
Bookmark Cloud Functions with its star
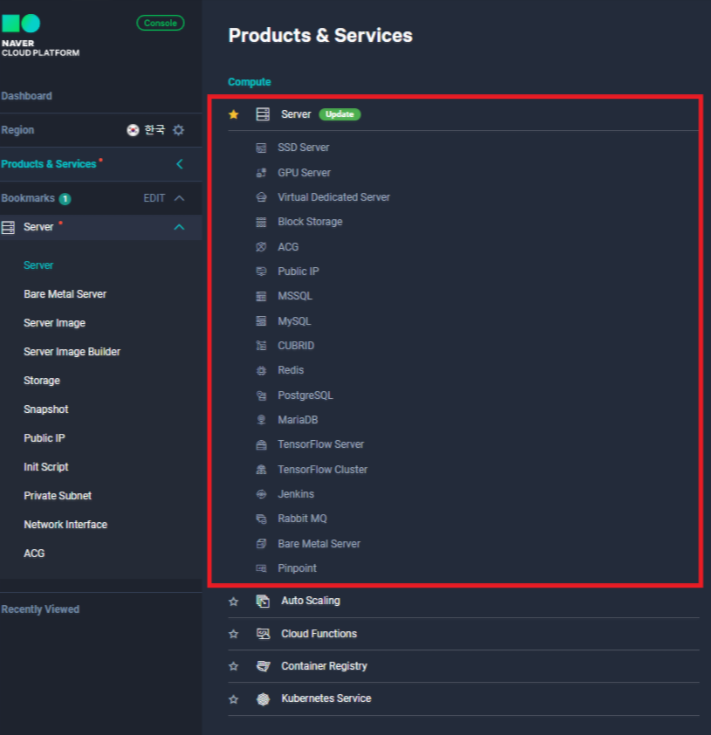click(233, 634)
